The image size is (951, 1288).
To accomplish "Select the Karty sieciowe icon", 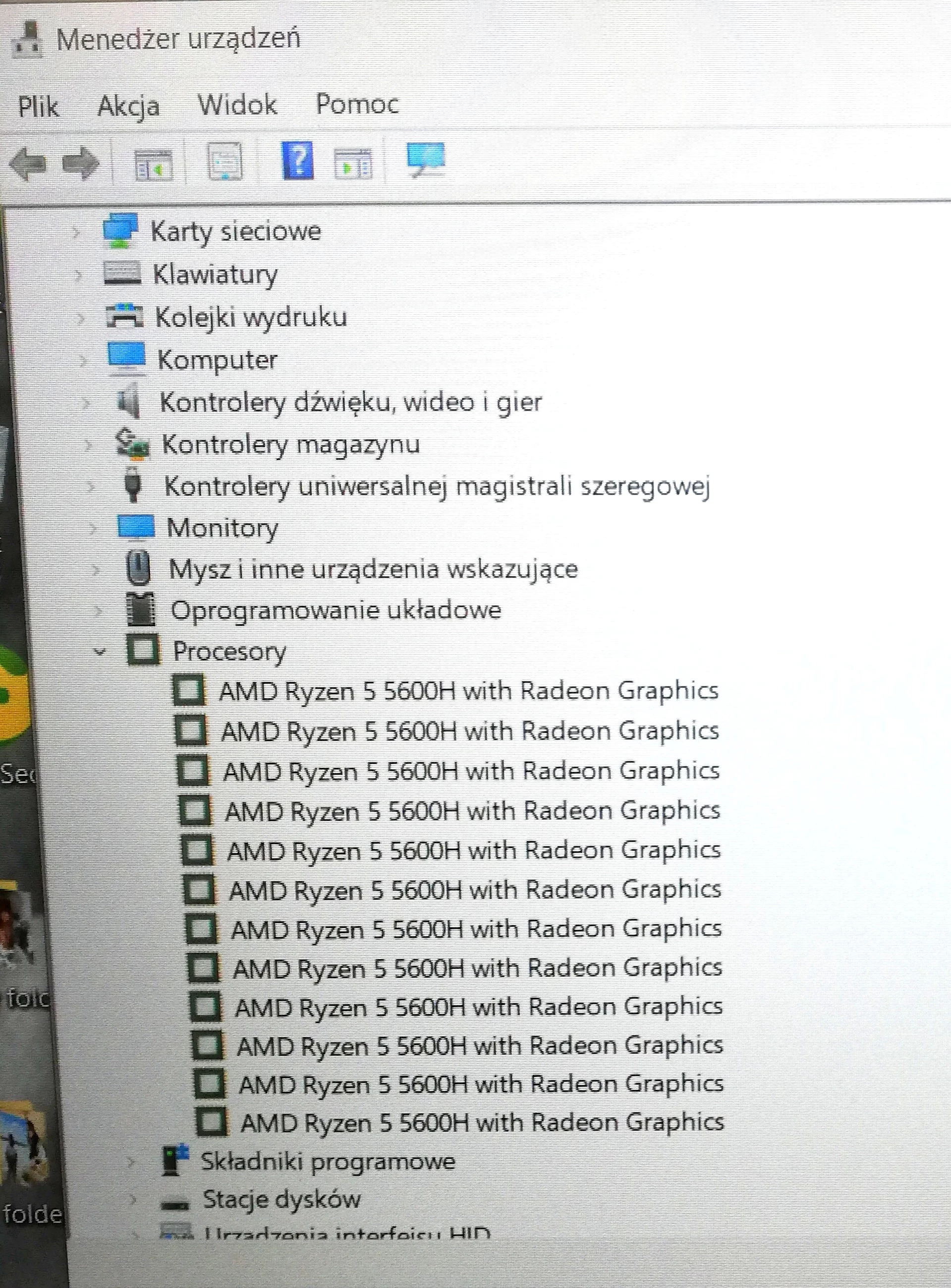I will click(x=120, y=230).
